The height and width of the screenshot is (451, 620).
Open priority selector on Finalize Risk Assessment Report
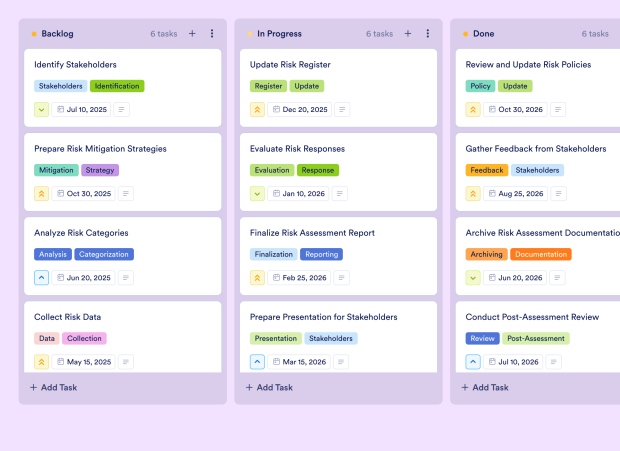[x=258, y=278]
